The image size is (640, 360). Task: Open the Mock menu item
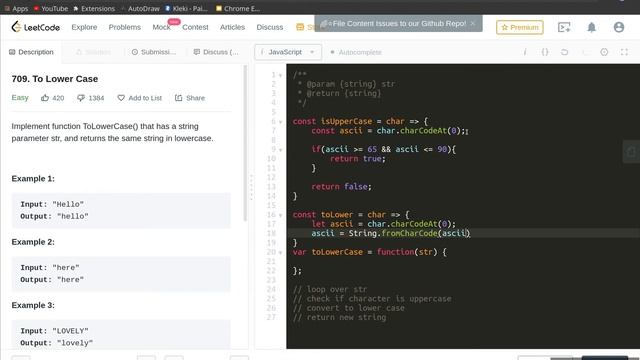(161, 27)
